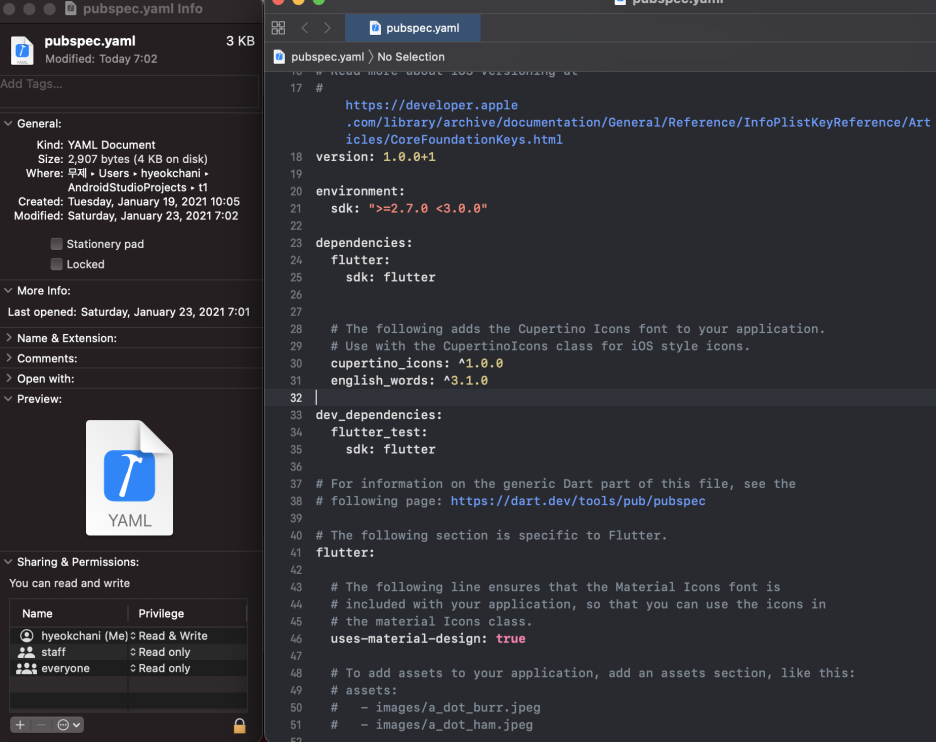Collapse the General section
Image resolution: width=936 pixels, height=742 pixels.
pyautogui.click(x=8, y=124)
